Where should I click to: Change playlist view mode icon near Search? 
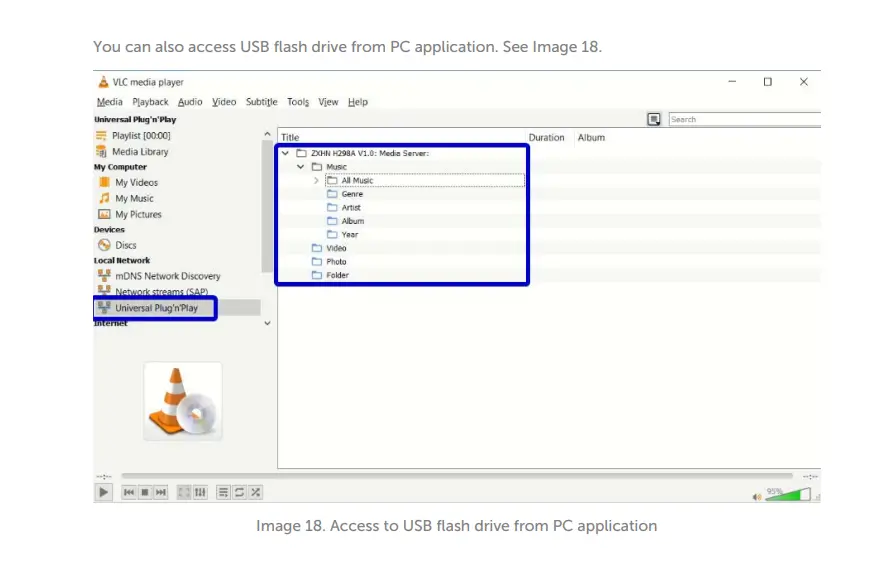(x=654, y=119)
